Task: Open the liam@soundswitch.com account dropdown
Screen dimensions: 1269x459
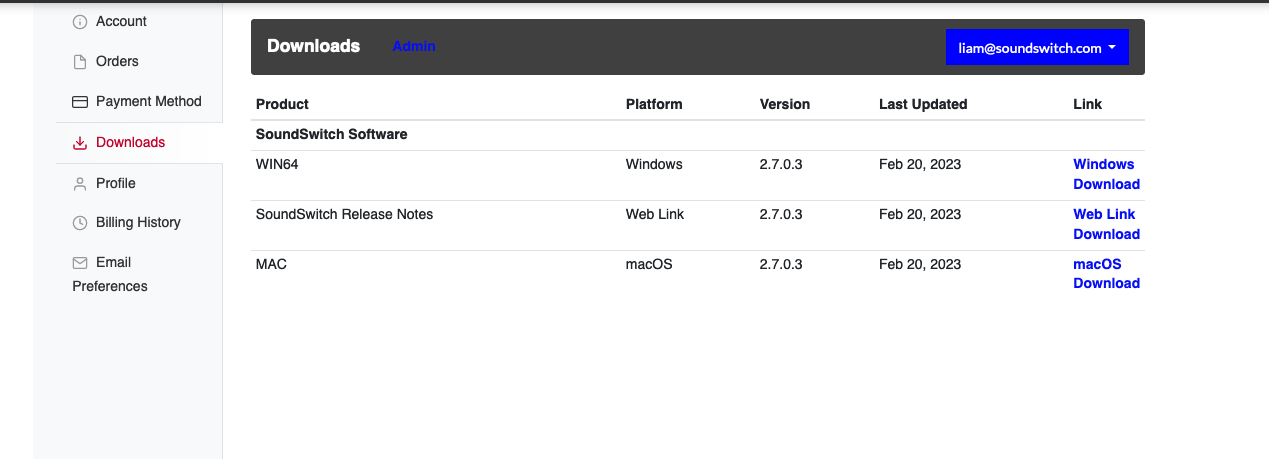Action: 1037,47
